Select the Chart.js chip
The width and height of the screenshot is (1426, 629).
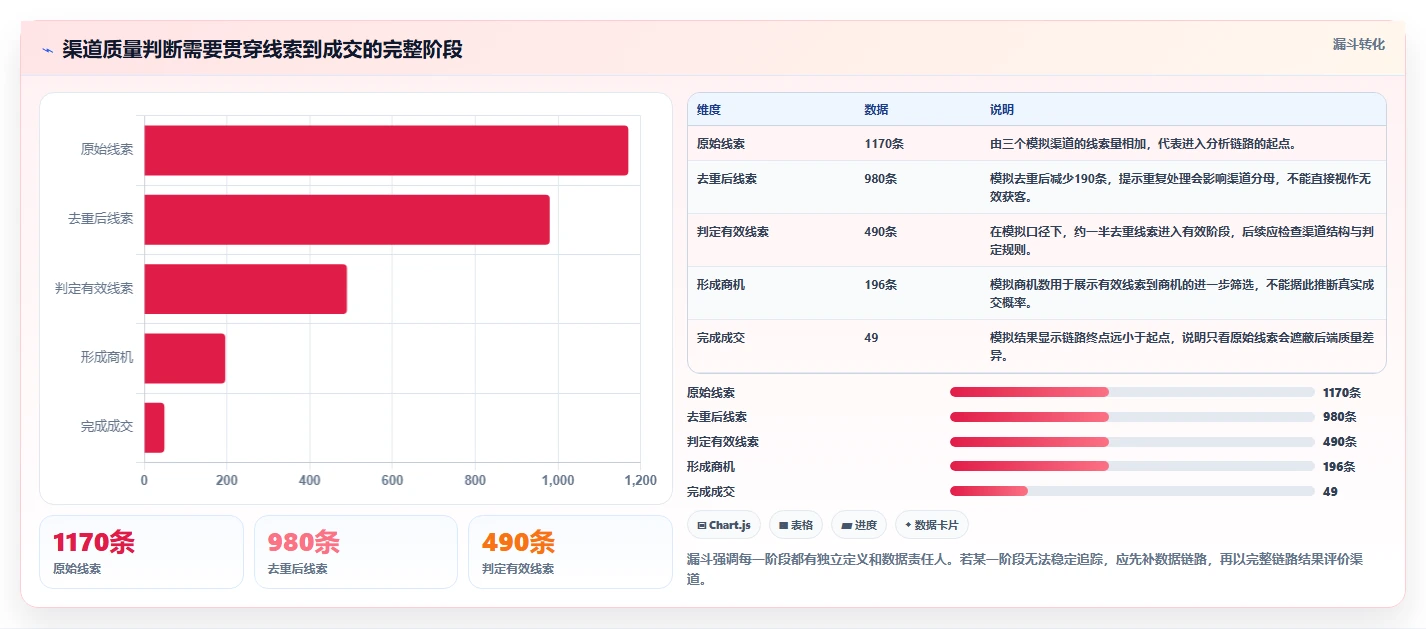tap(724, 525)
